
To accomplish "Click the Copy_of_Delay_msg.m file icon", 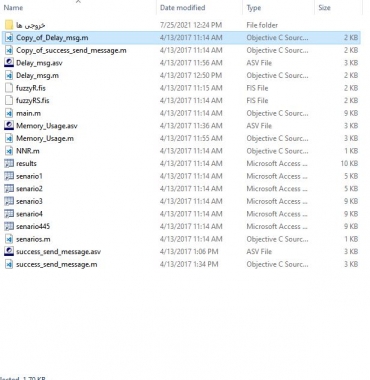I will [x=9, y=38].
